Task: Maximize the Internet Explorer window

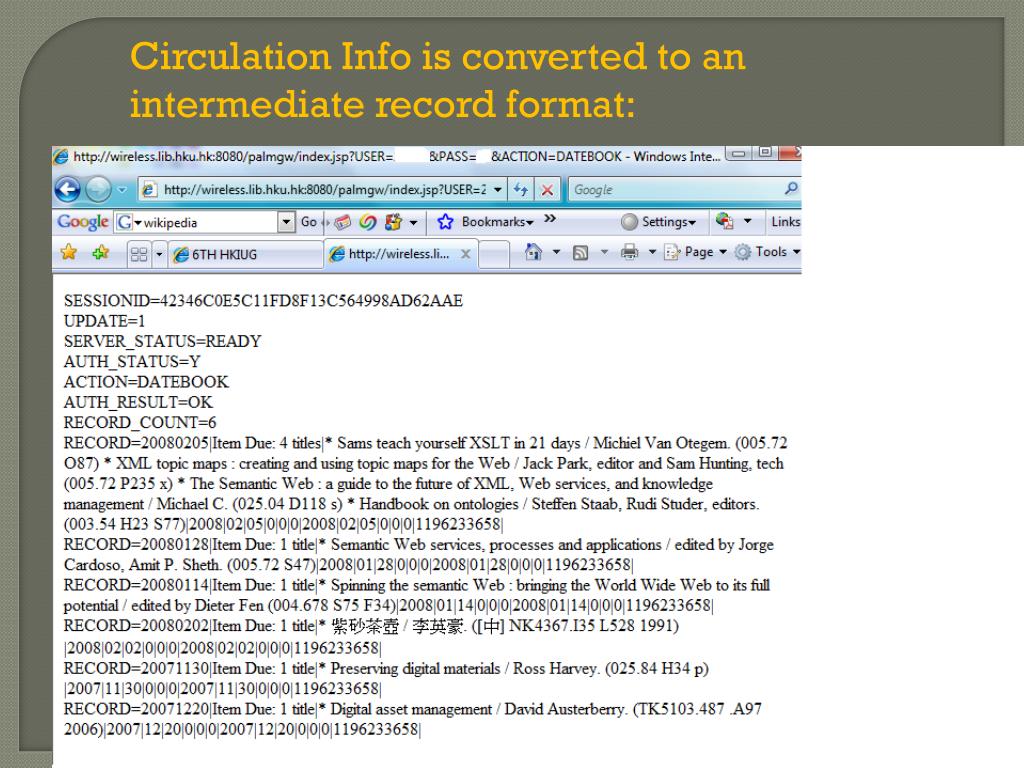Action: point(765,153)
